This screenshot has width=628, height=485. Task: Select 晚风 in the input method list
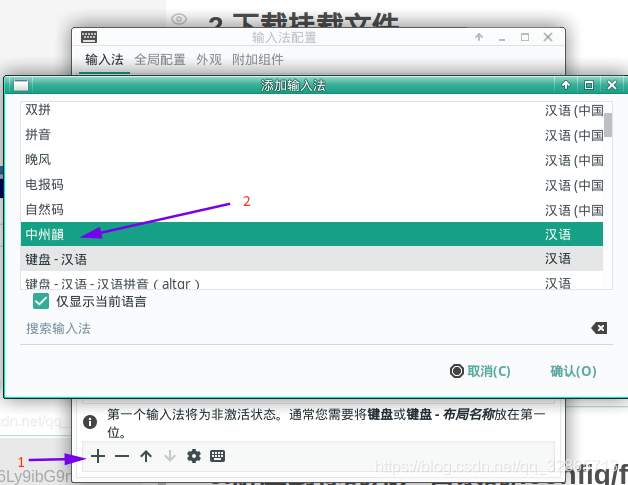[x=312, y=159]
